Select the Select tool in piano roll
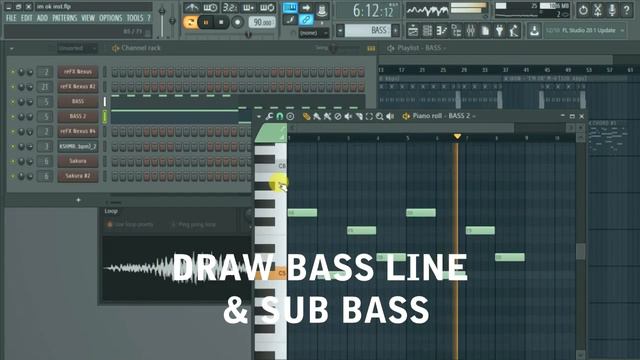 (369, 116)
